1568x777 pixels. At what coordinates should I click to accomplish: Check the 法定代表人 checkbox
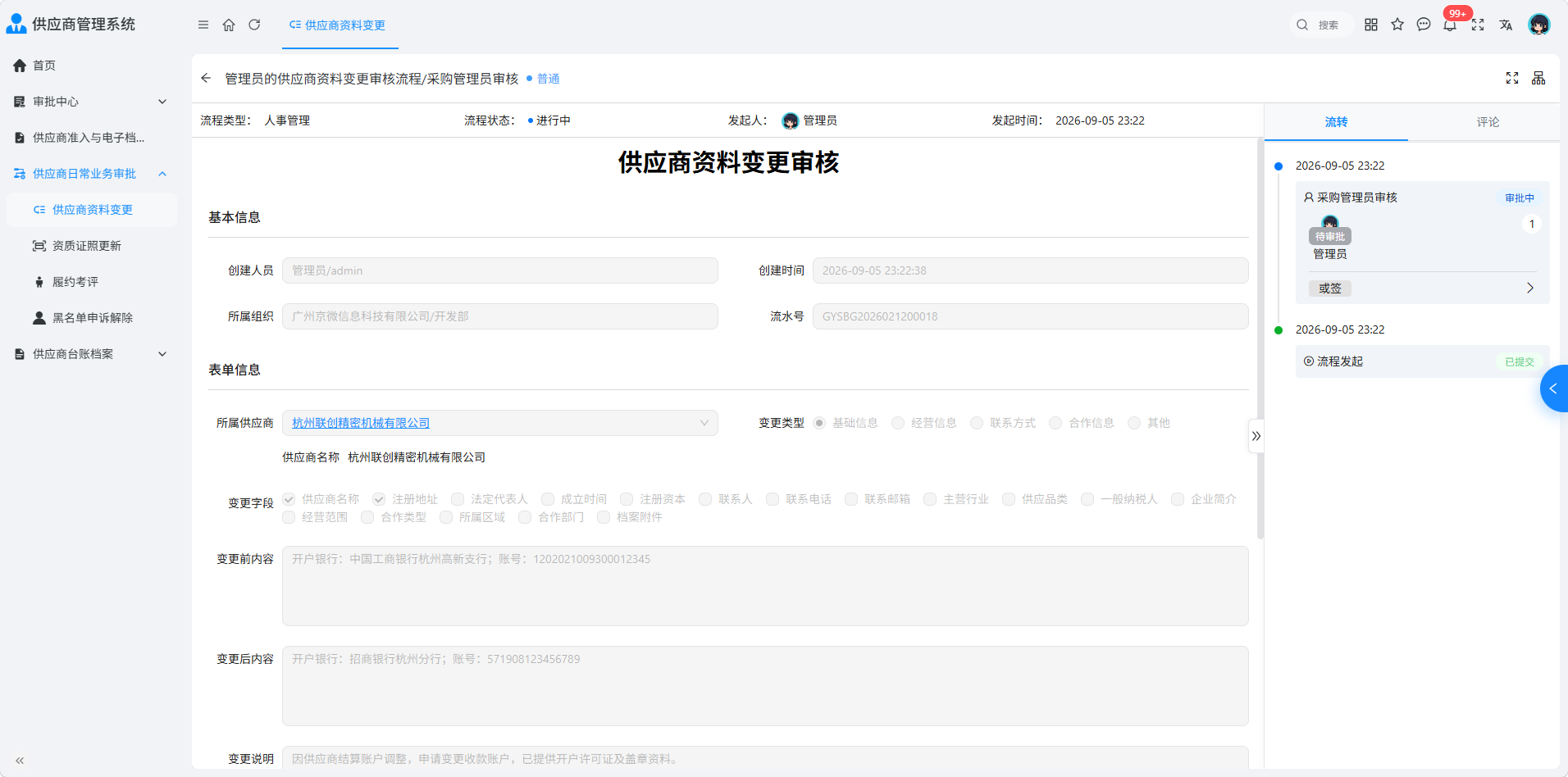tap(458, 499)
